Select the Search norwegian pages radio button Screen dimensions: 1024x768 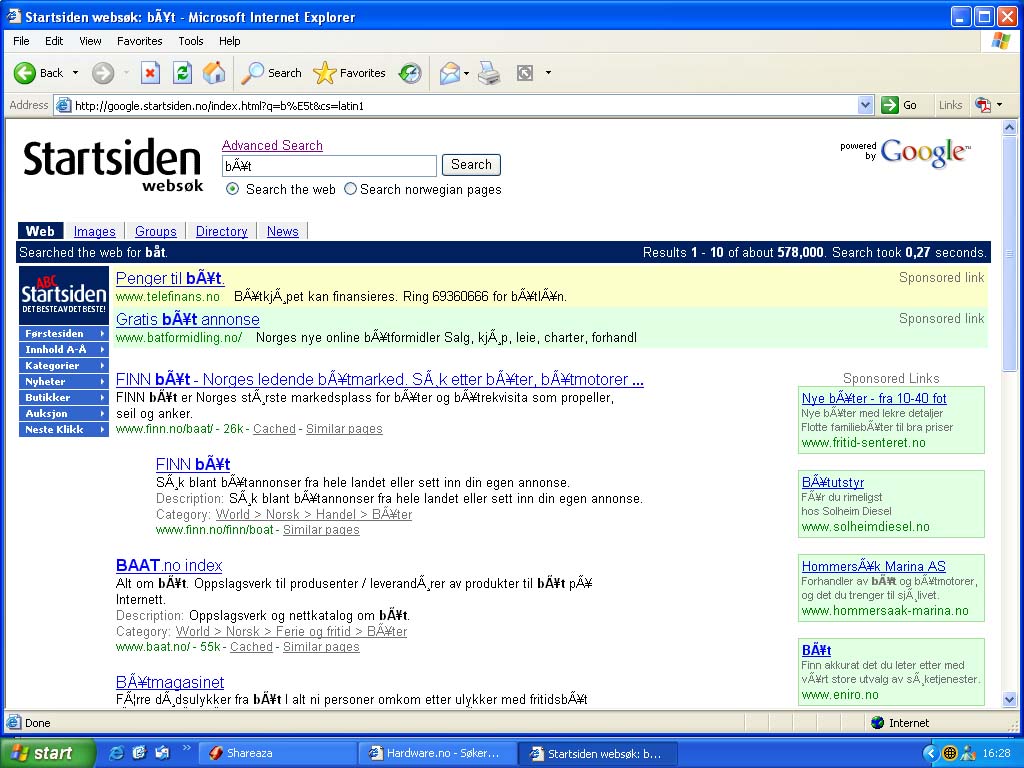point(350,189)
